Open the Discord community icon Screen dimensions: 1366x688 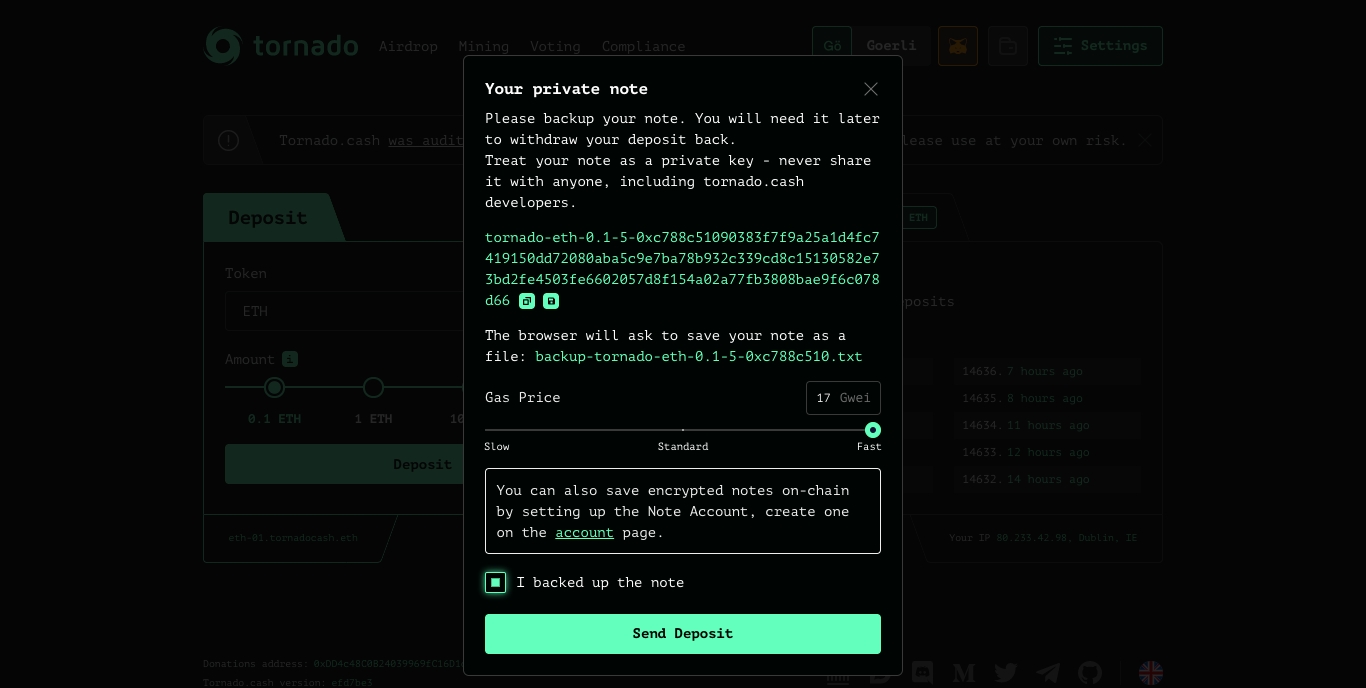coord(922,673)
